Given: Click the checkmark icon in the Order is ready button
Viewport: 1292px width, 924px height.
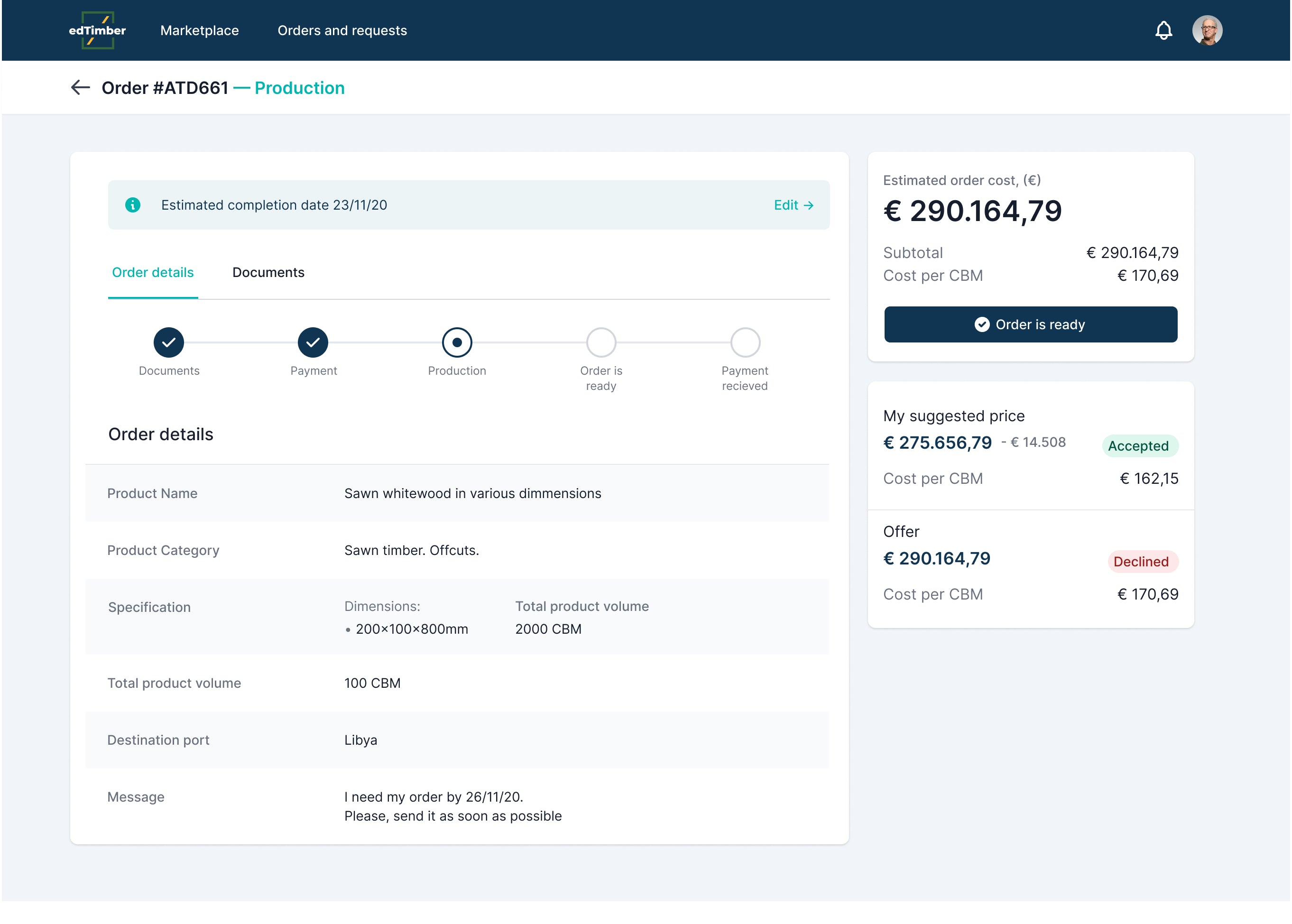Looking at the screenshot, I should point(981,324).
